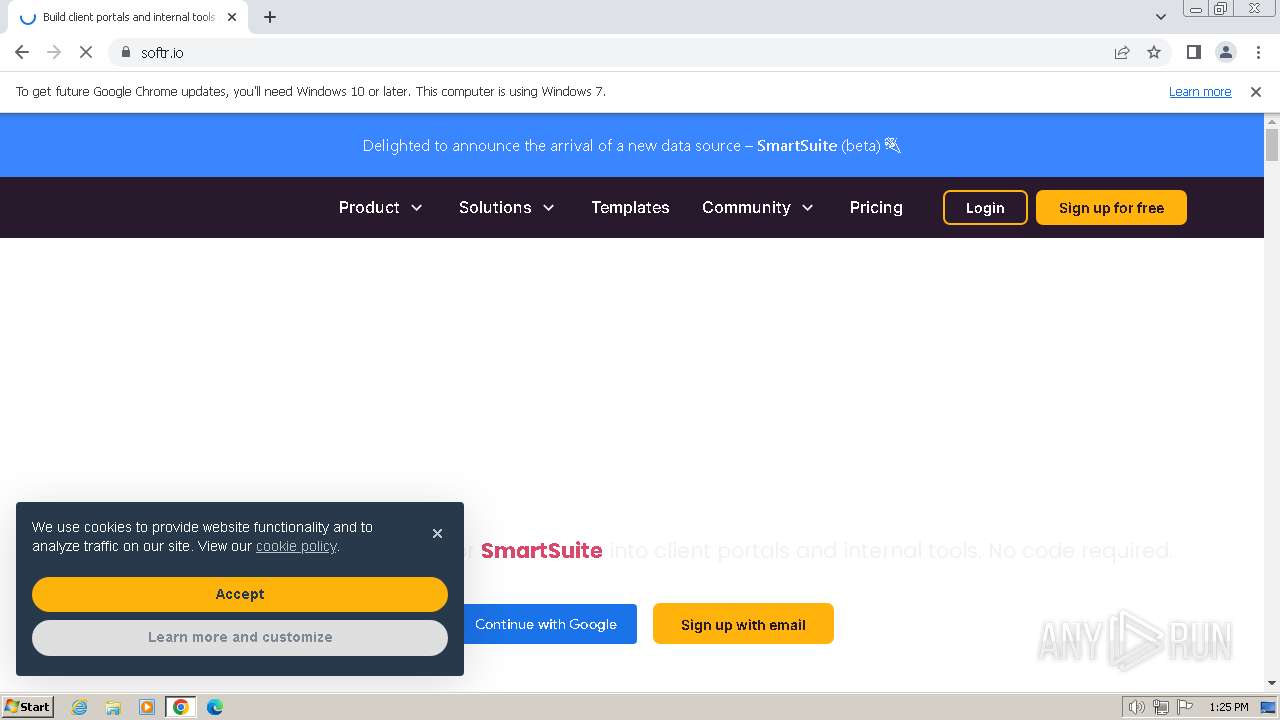
Task: Select the Chrome taskbar icon
Action: click(181, 707)
